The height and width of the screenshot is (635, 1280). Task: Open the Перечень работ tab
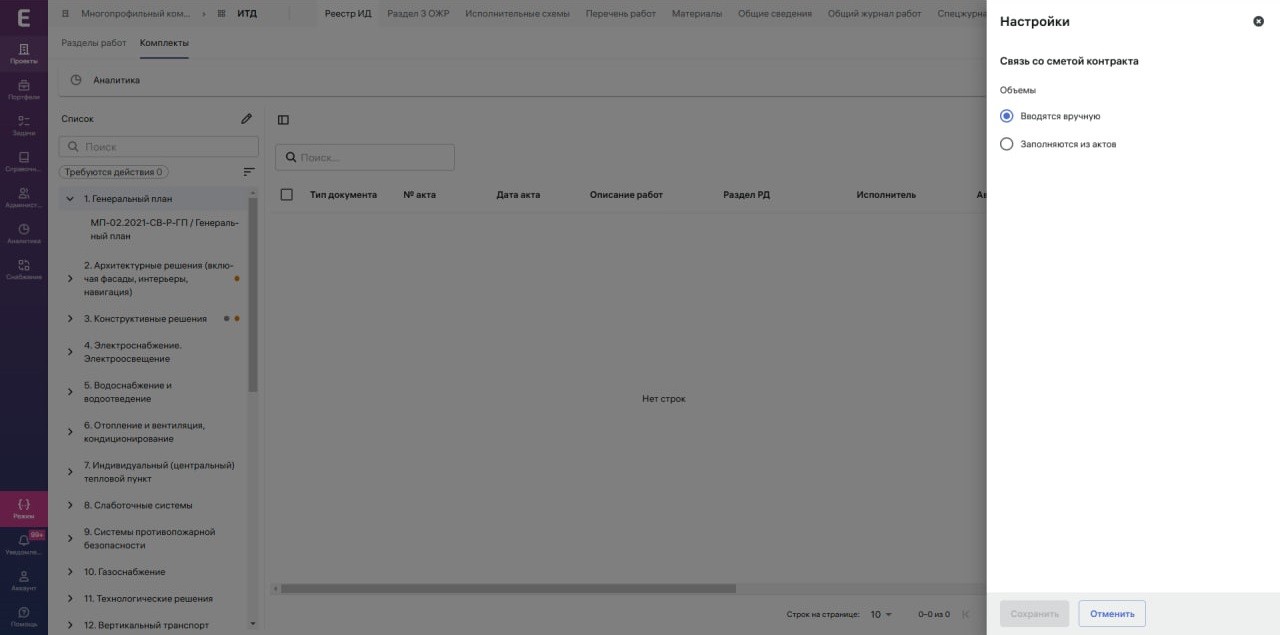tap(620, 14)
